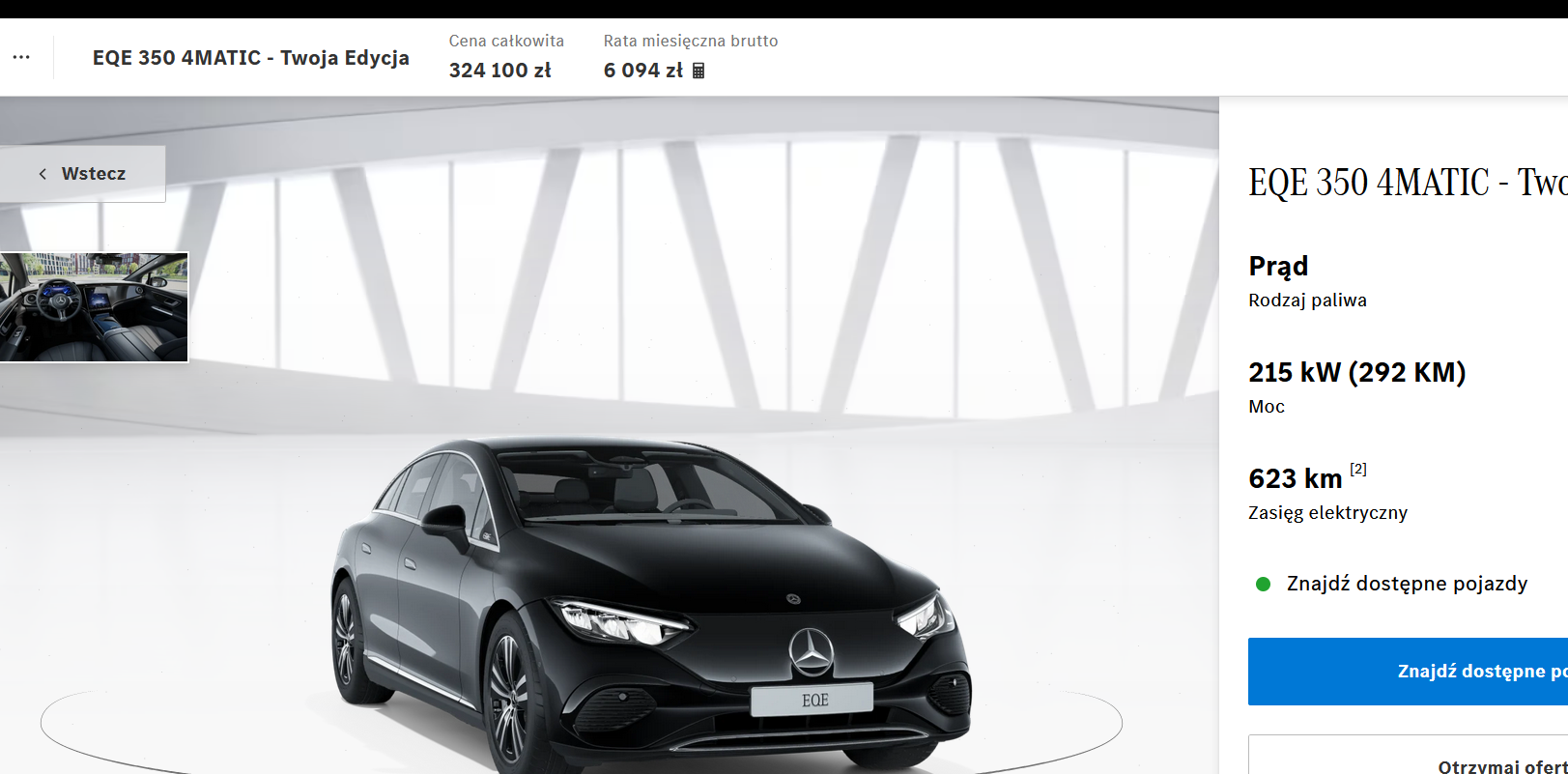1568x774 pixels.
Task: Click the Rodzaj paliwa label
Action: point(1307,301)
